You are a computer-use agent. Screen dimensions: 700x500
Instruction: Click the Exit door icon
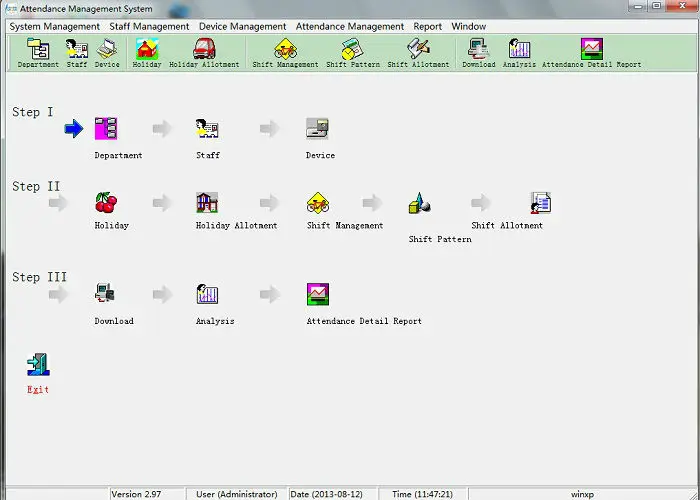pos(38,365)
